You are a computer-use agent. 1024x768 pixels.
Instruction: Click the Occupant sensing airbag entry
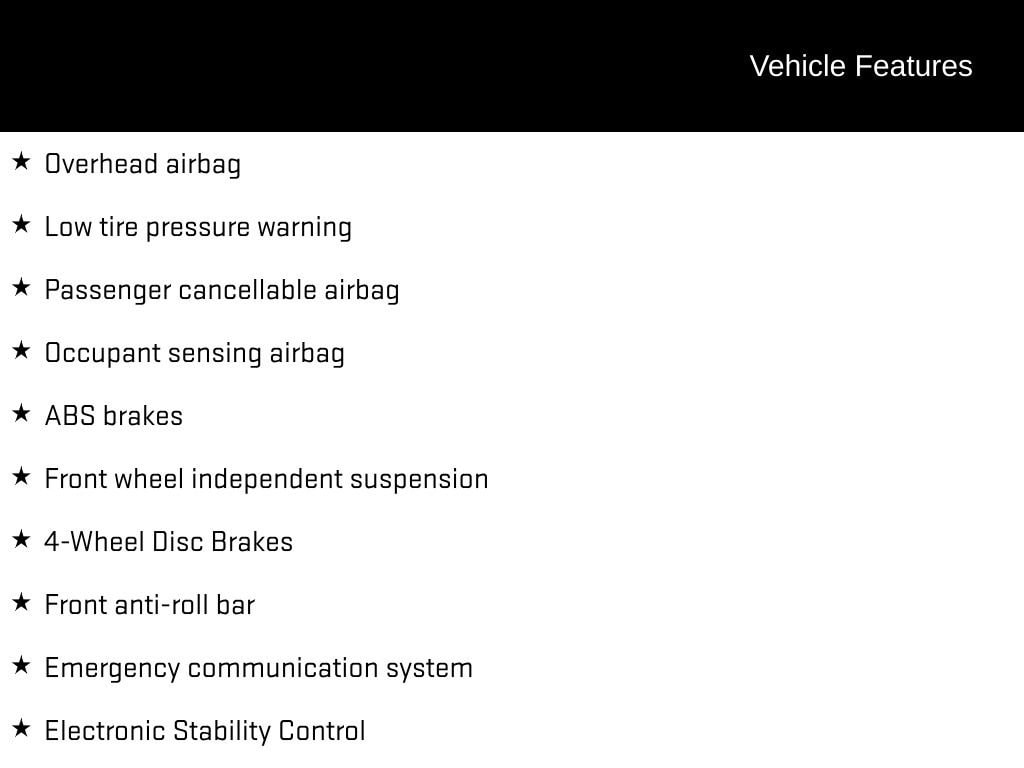click(x=195, y=354)
